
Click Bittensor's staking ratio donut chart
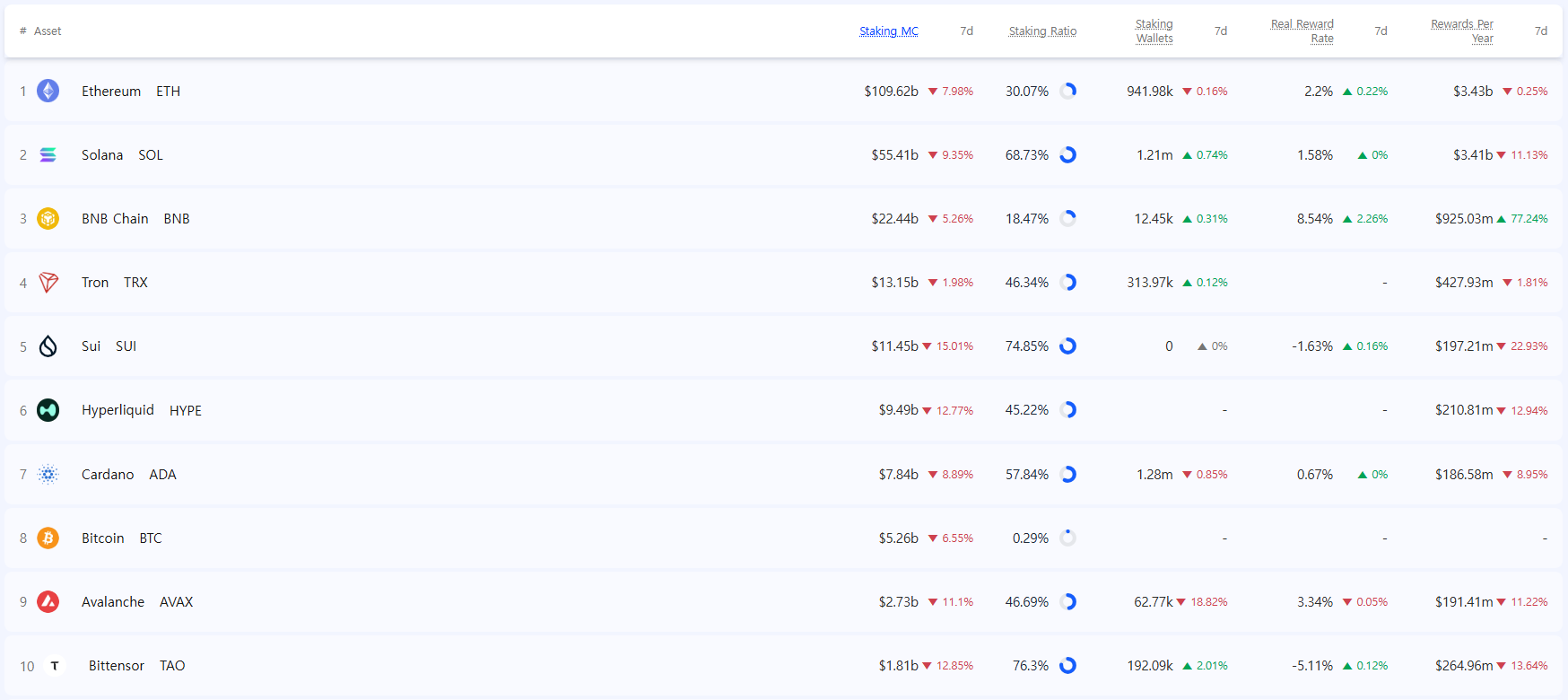click(x=1067, y=665)
